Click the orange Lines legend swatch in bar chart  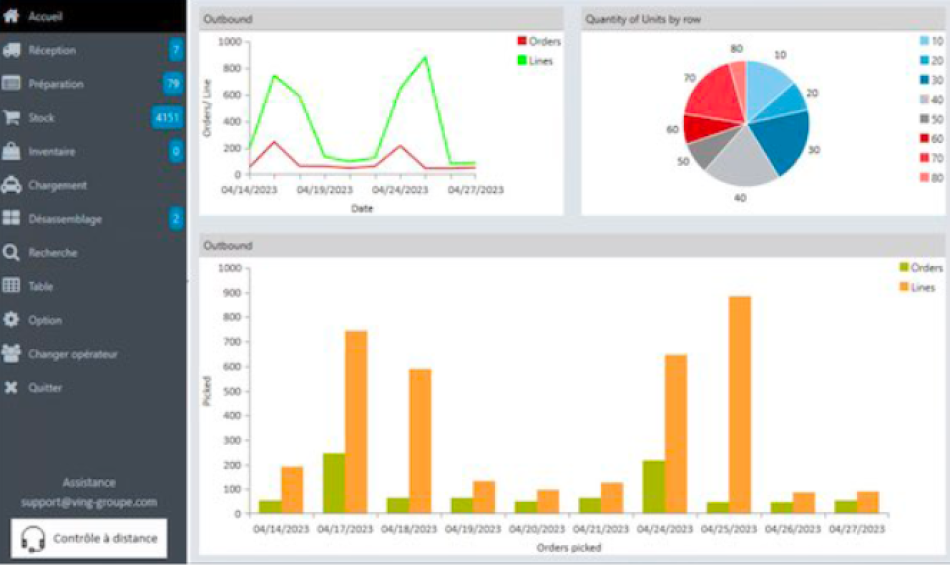pyautogui.click(x=904, y=287)
